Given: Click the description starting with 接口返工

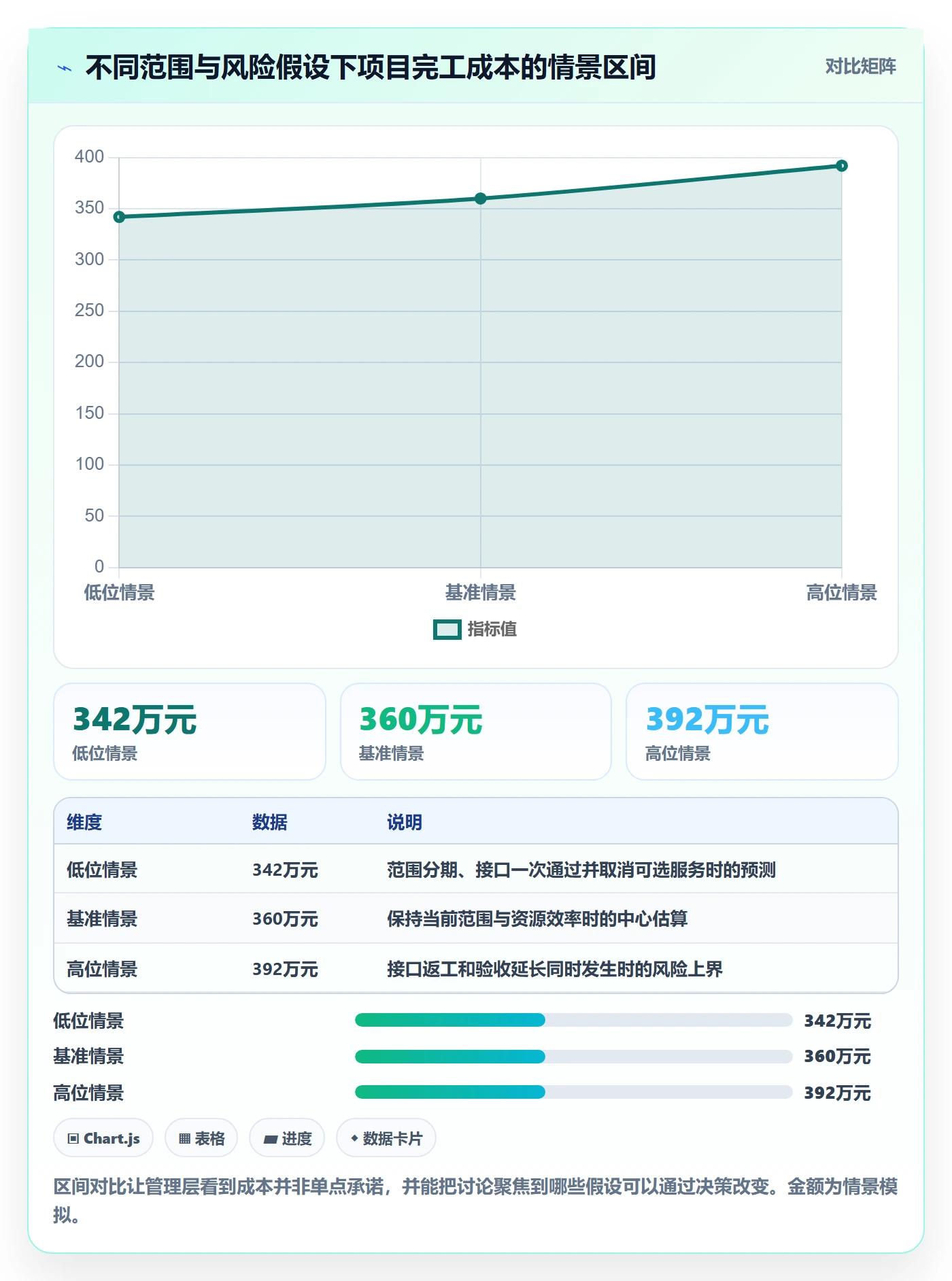Looking at the screenshot, I should (555, 970).
